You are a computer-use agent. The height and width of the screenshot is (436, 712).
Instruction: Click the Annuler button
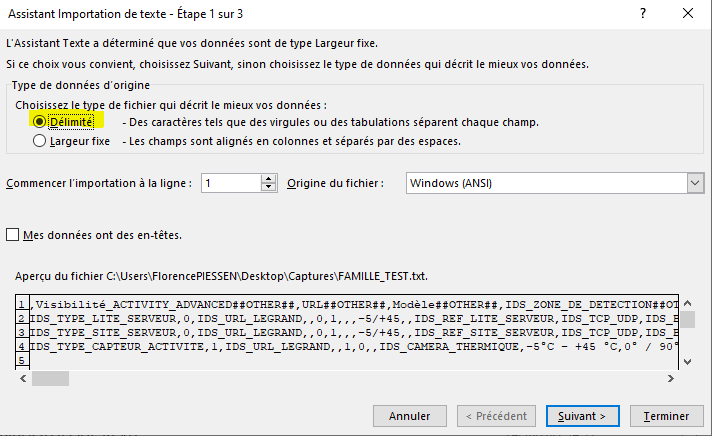(x=409, y=415)
